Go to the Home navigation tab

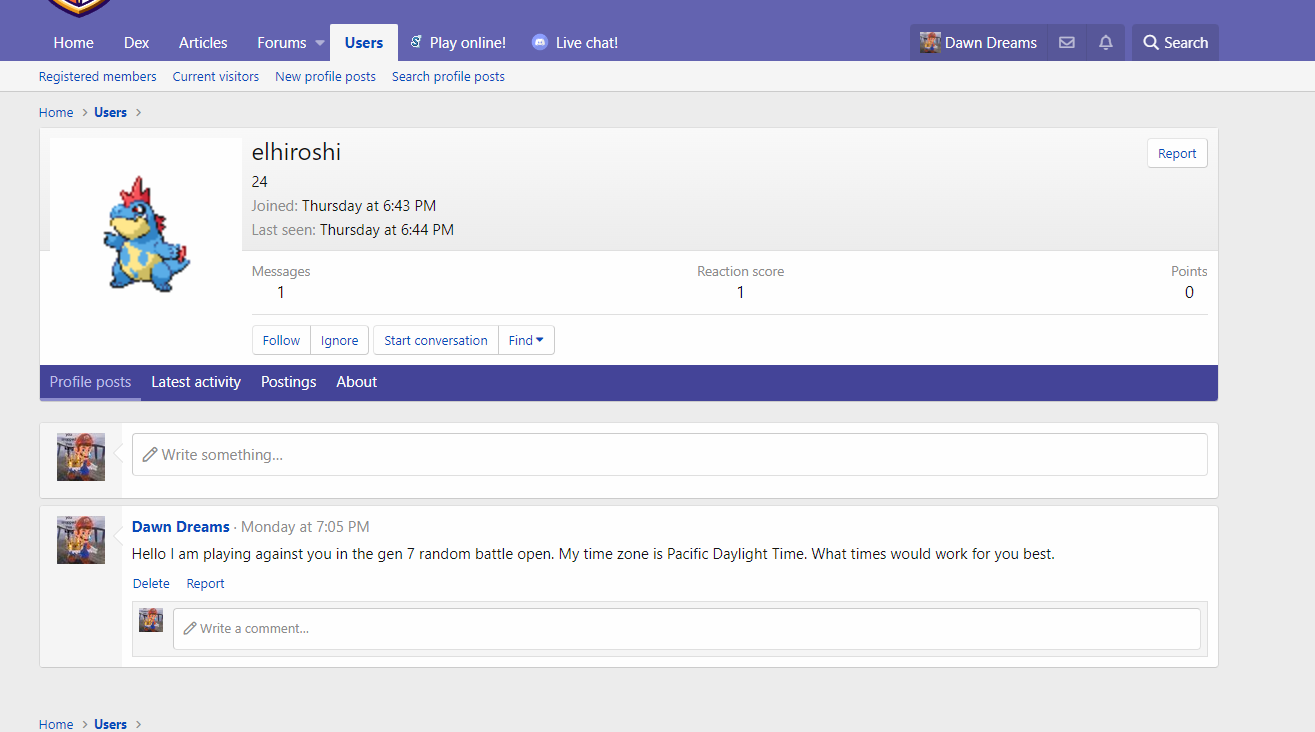click(x=74, y=43)
